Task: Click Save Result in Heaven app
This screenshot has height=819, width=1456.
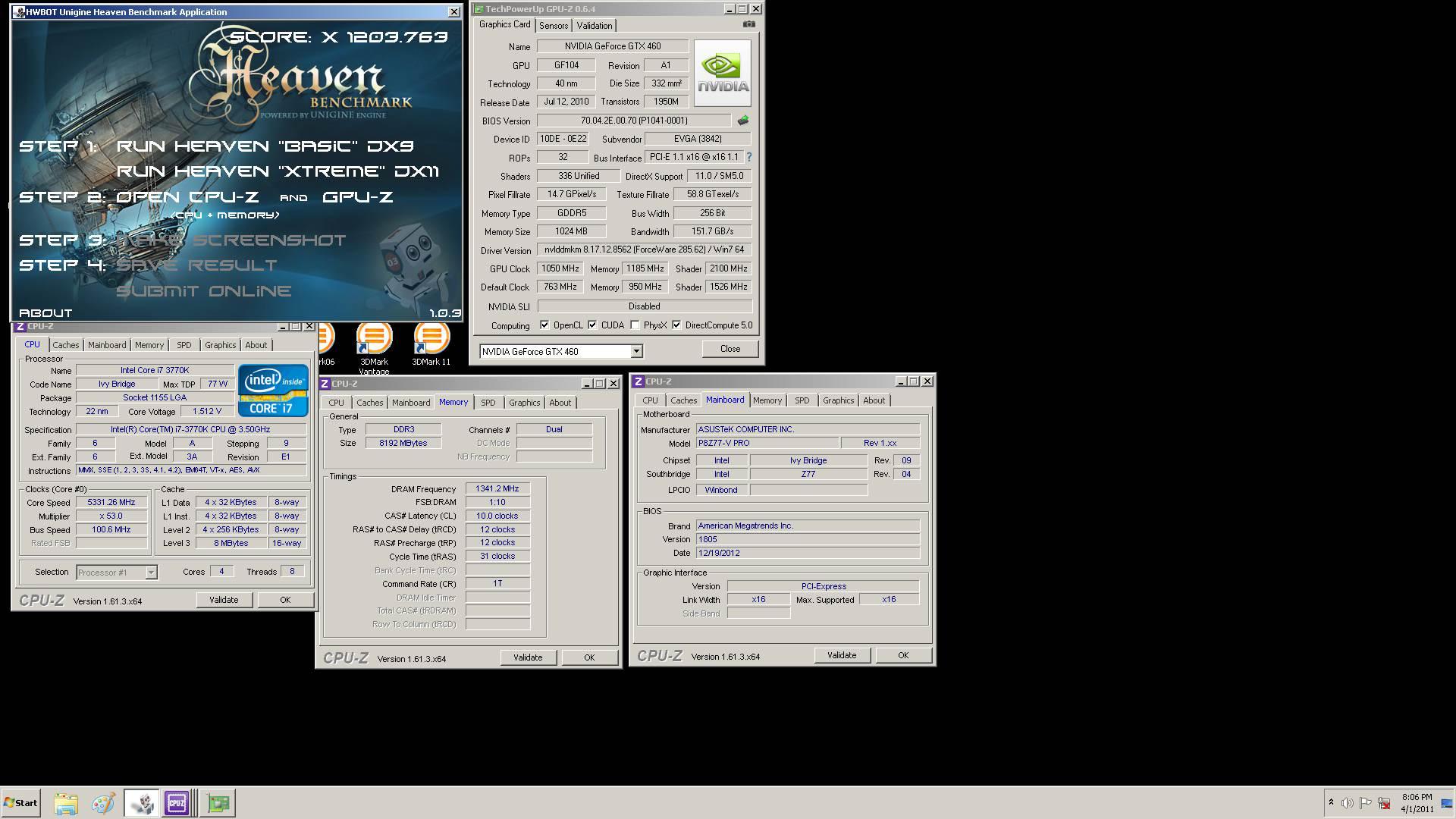Action: 196,265
